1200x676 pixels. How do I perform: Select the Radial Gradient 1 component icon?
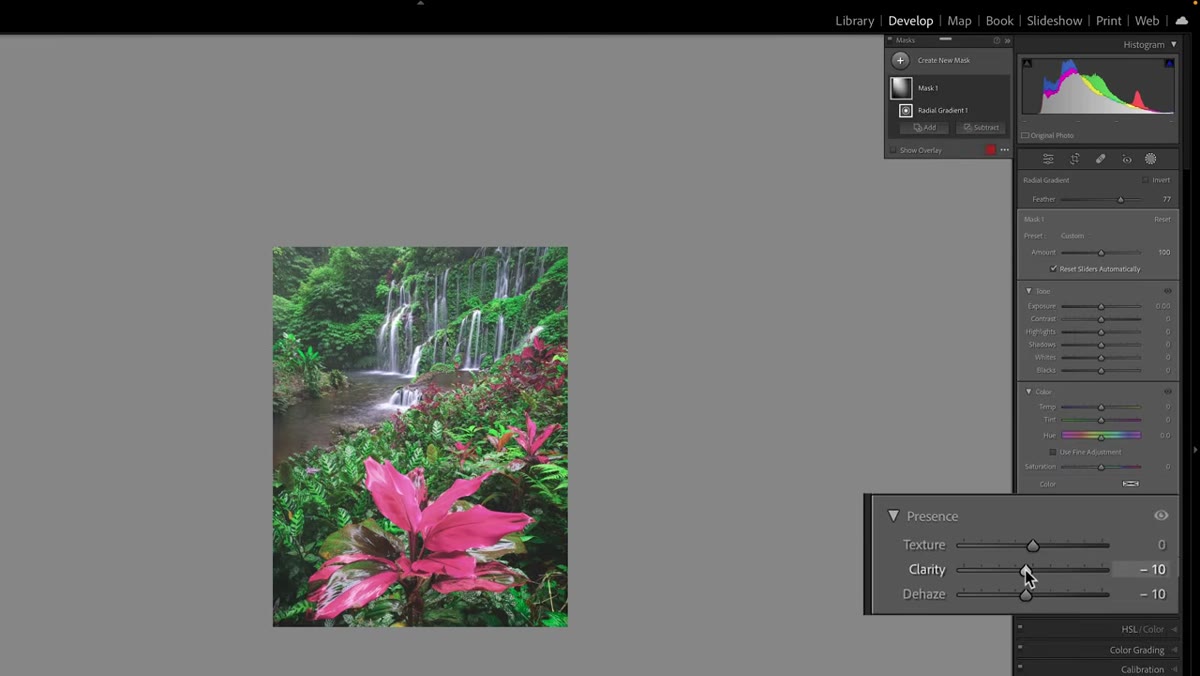click(x=906, y=111)
